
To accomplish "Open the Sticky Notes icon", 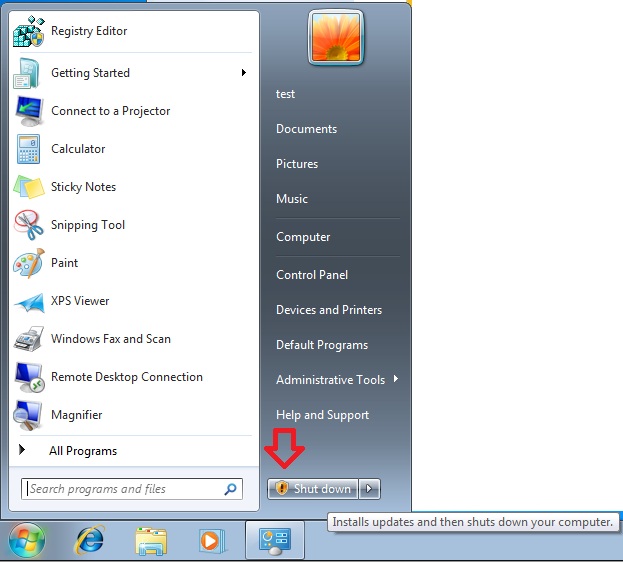I will (28, 187).
